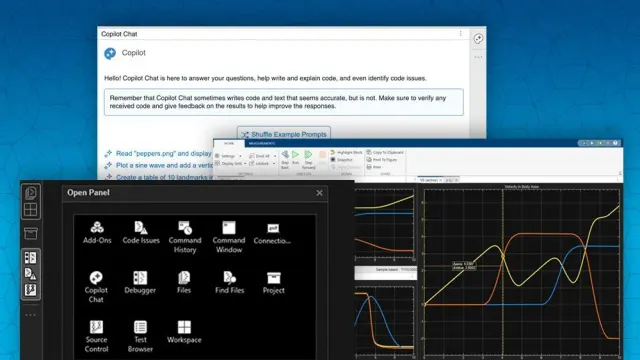Image resolution: width=640 pixels, height=360 pixels.
Task: Click the Copilot icon in chat window sidebar
Action: pos(478,38)
